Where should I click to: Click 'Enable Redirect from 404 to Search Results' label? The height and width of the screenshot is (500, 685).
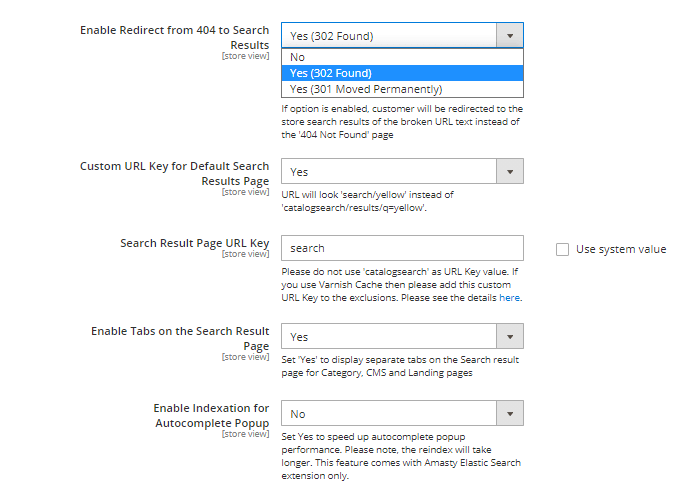pyautogui.click(x=174, y=37)
